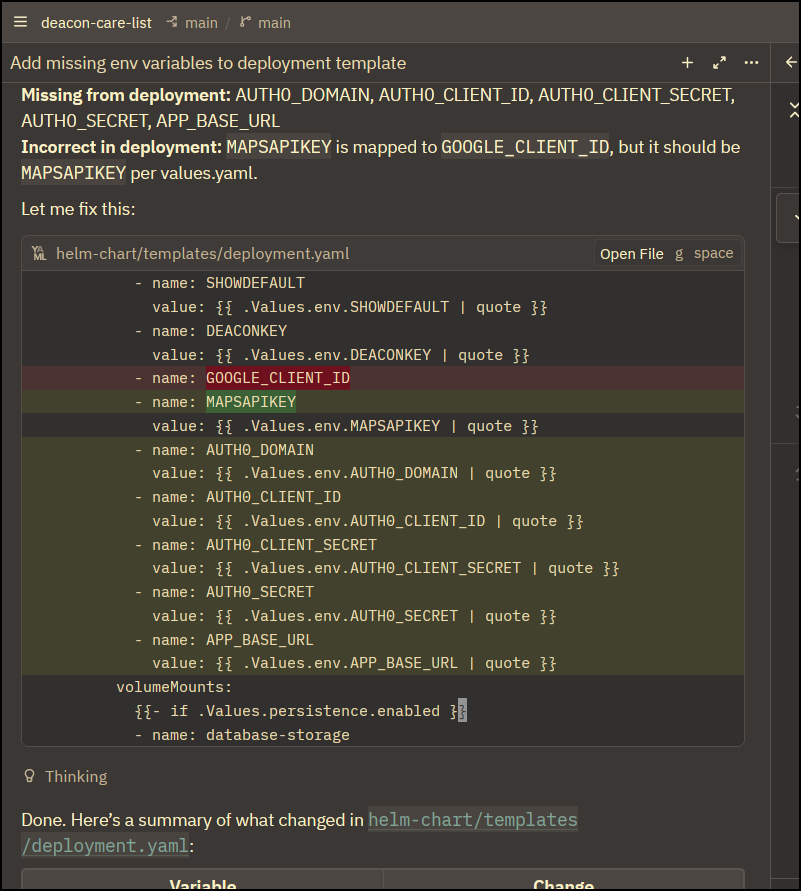Click the database-storage name line

click(383, 735)
